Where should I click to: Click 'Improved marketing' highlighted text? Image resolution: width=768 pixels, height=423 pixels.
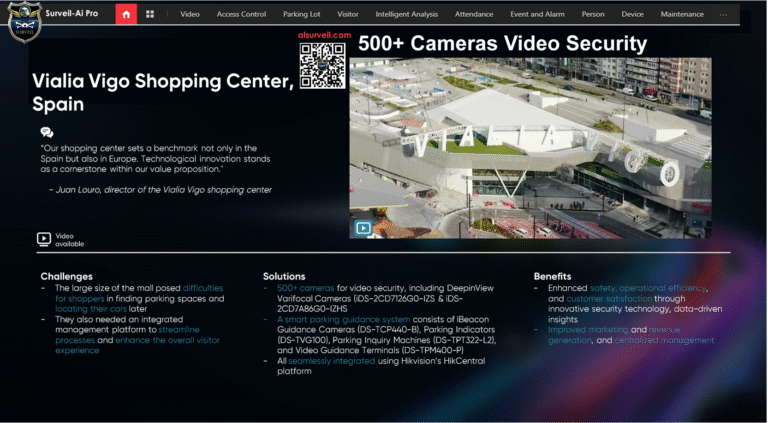point(588,329)
